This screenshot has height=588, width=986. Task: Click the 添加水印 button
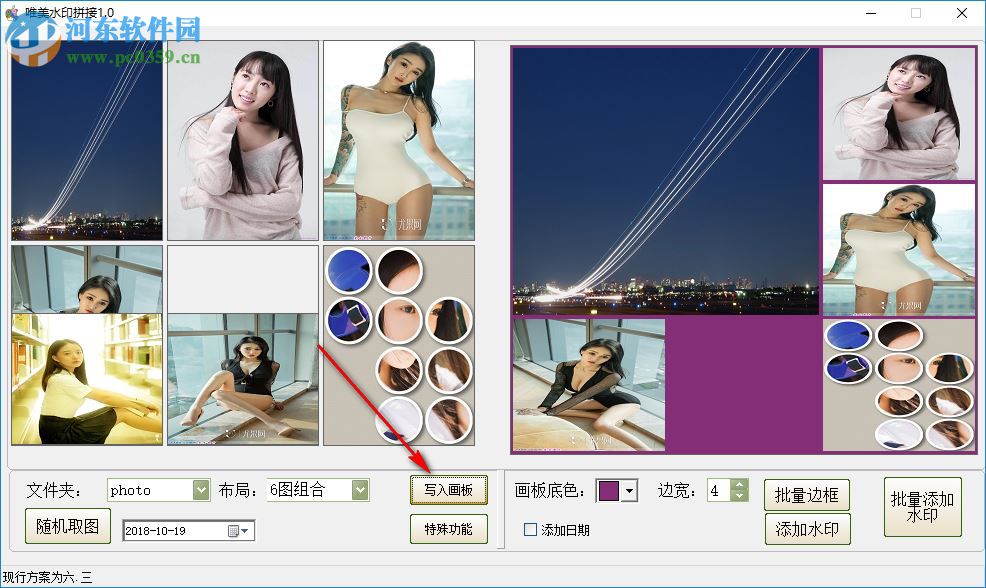click(807, 529)
